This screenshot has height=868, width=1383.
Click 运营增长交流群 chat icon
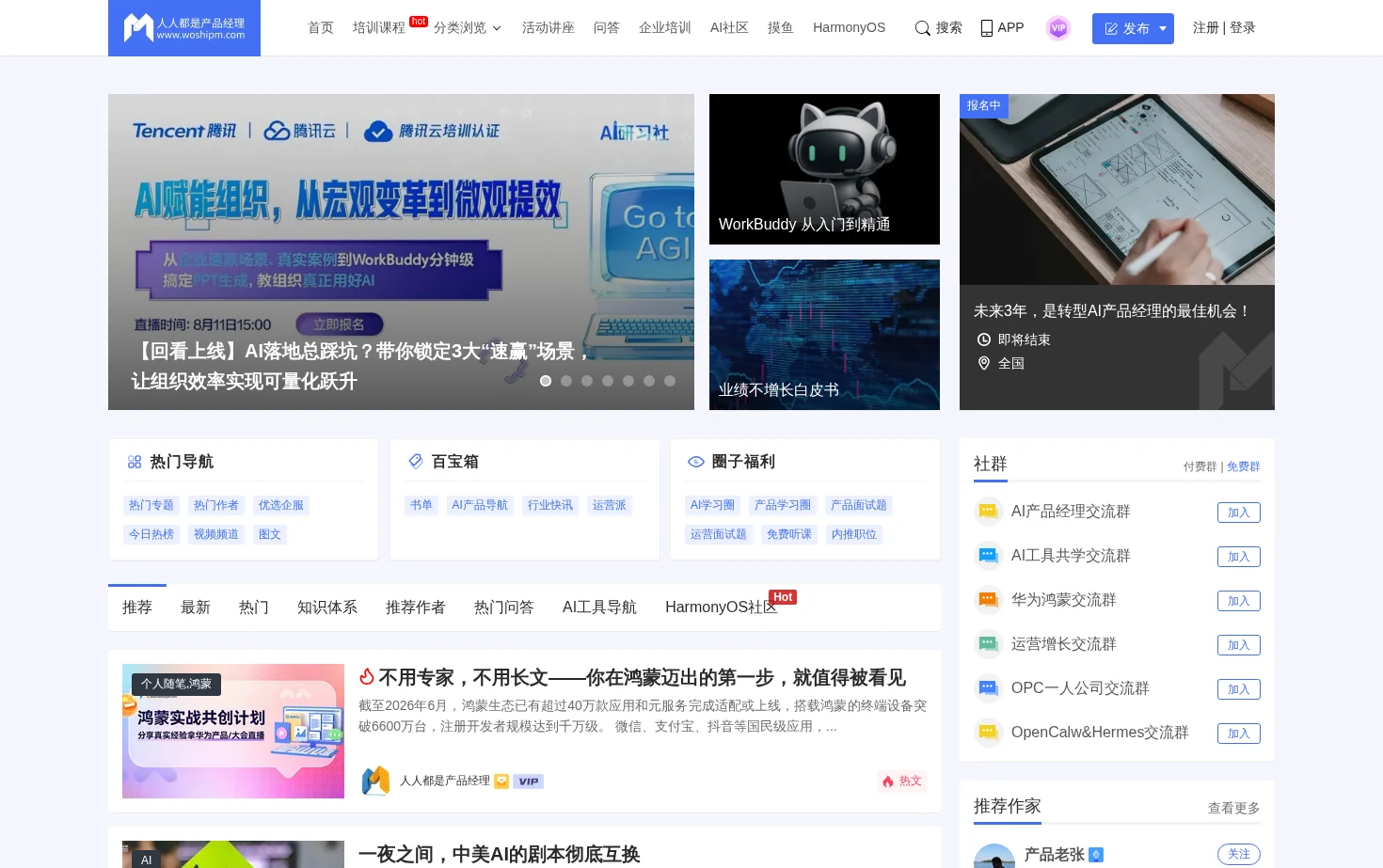point(988,644)
